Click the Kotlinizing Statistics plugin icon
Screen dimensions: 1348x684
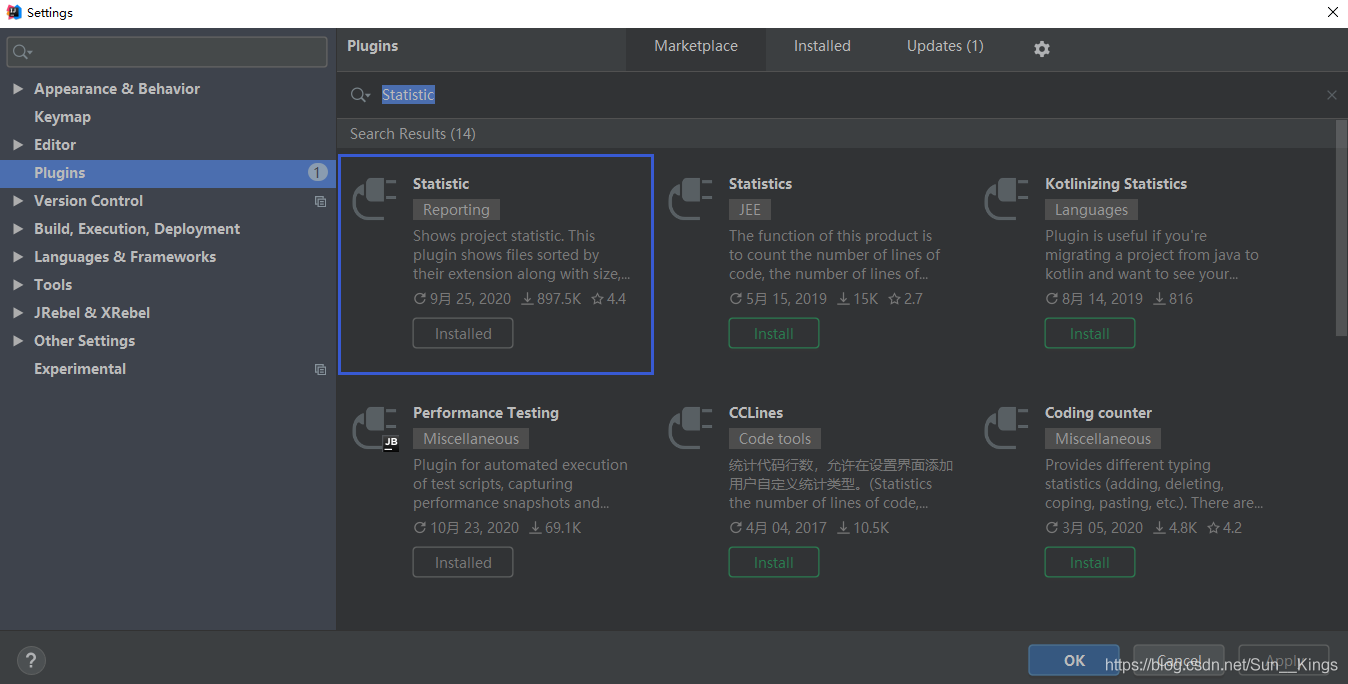(1007, 199)
